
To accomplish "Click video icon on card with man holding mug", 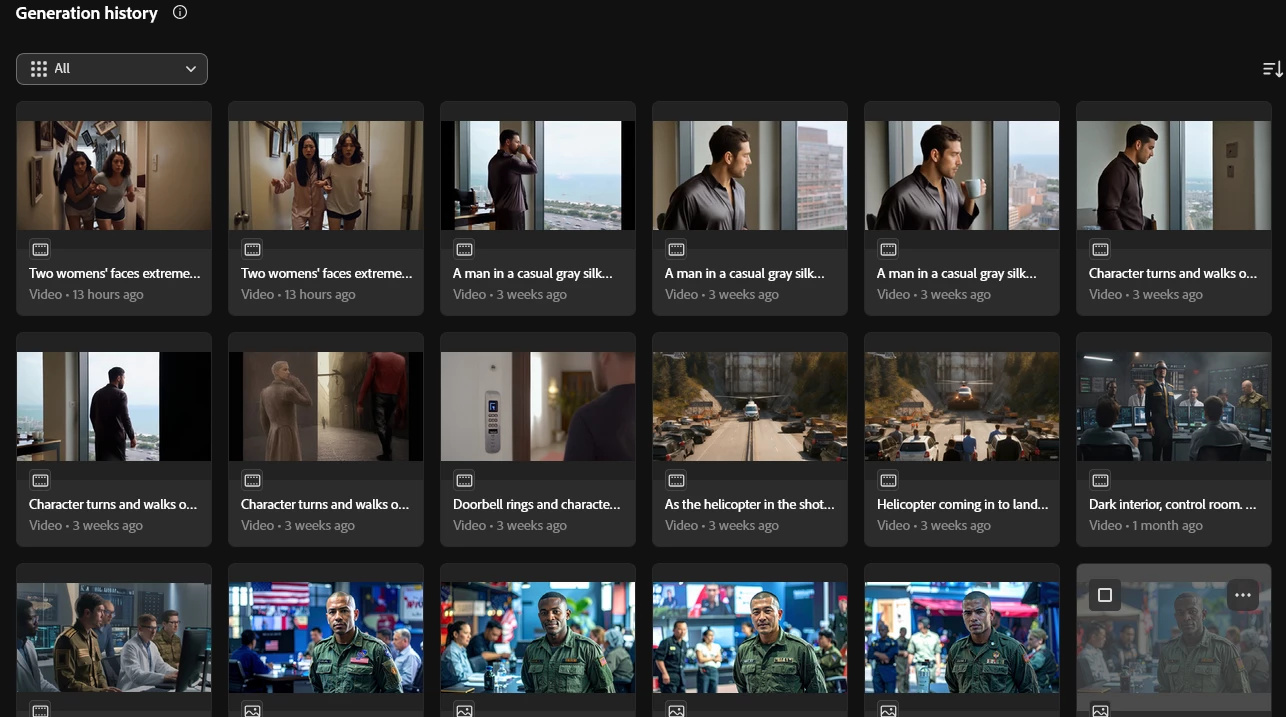I will [888, 249].
